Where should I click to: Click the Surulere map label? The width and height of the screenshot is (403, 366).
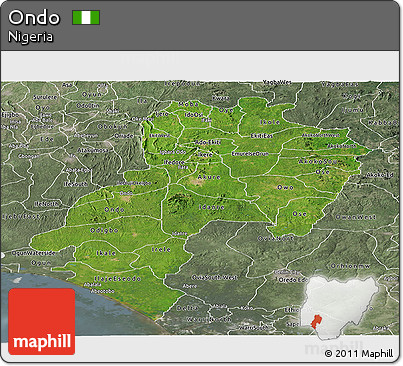(x=45, y=97)
